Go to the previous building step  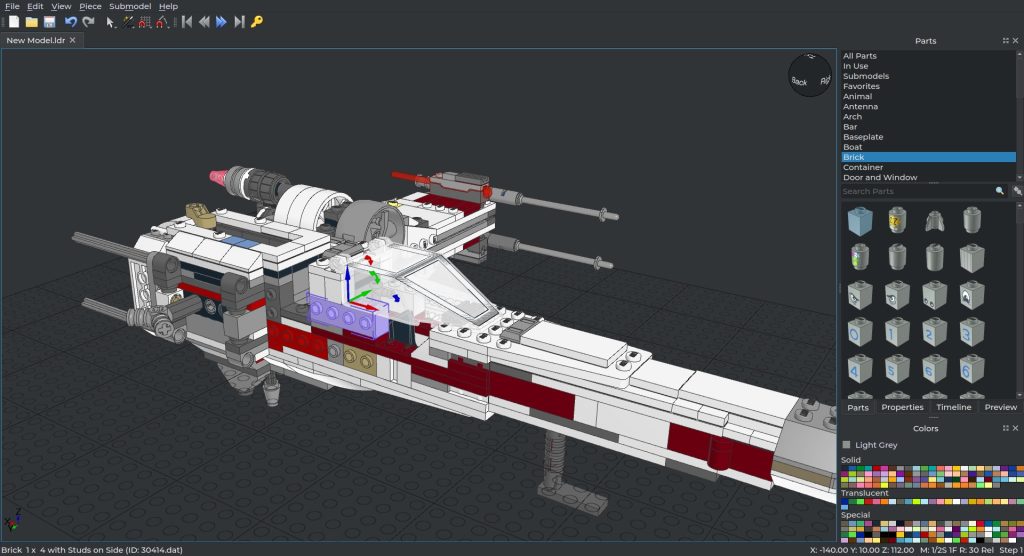[204, 22]
